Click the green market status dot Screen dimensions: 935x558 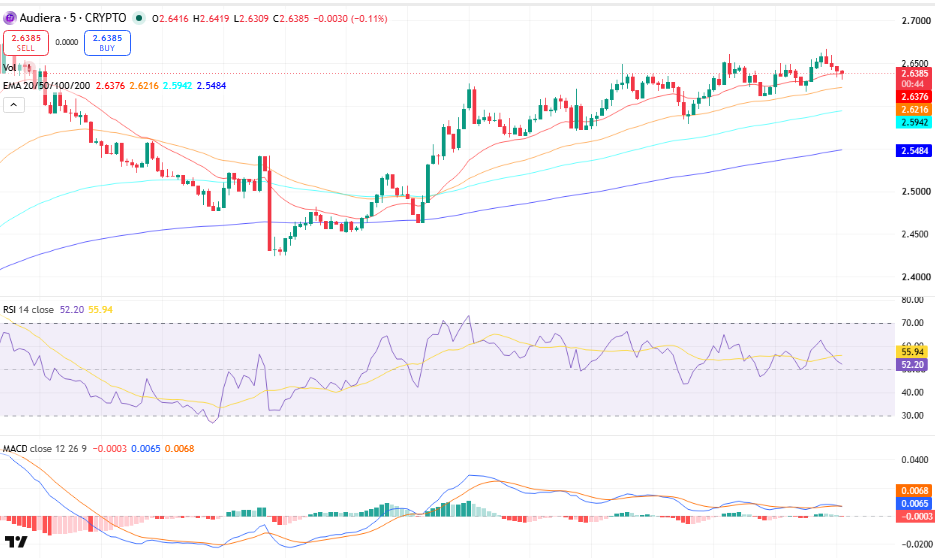(x=139, y=18)
